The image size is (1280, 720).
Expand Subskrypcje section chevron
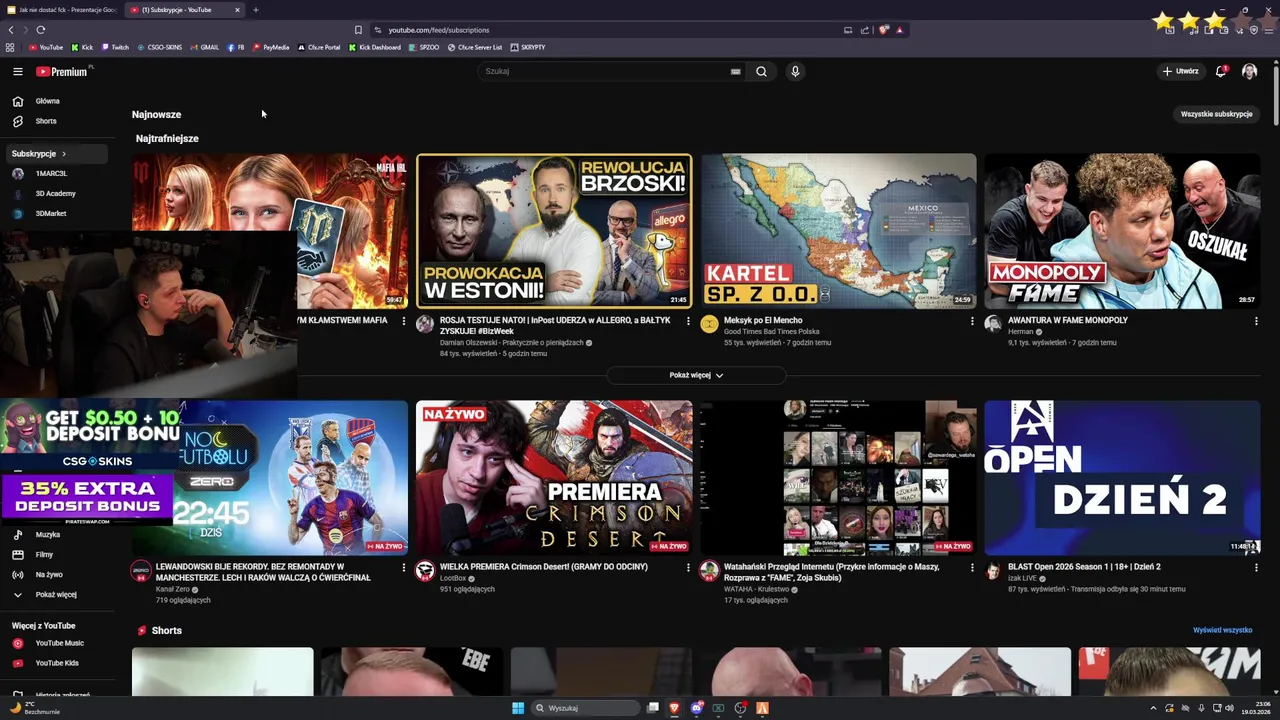click(64, 154)
